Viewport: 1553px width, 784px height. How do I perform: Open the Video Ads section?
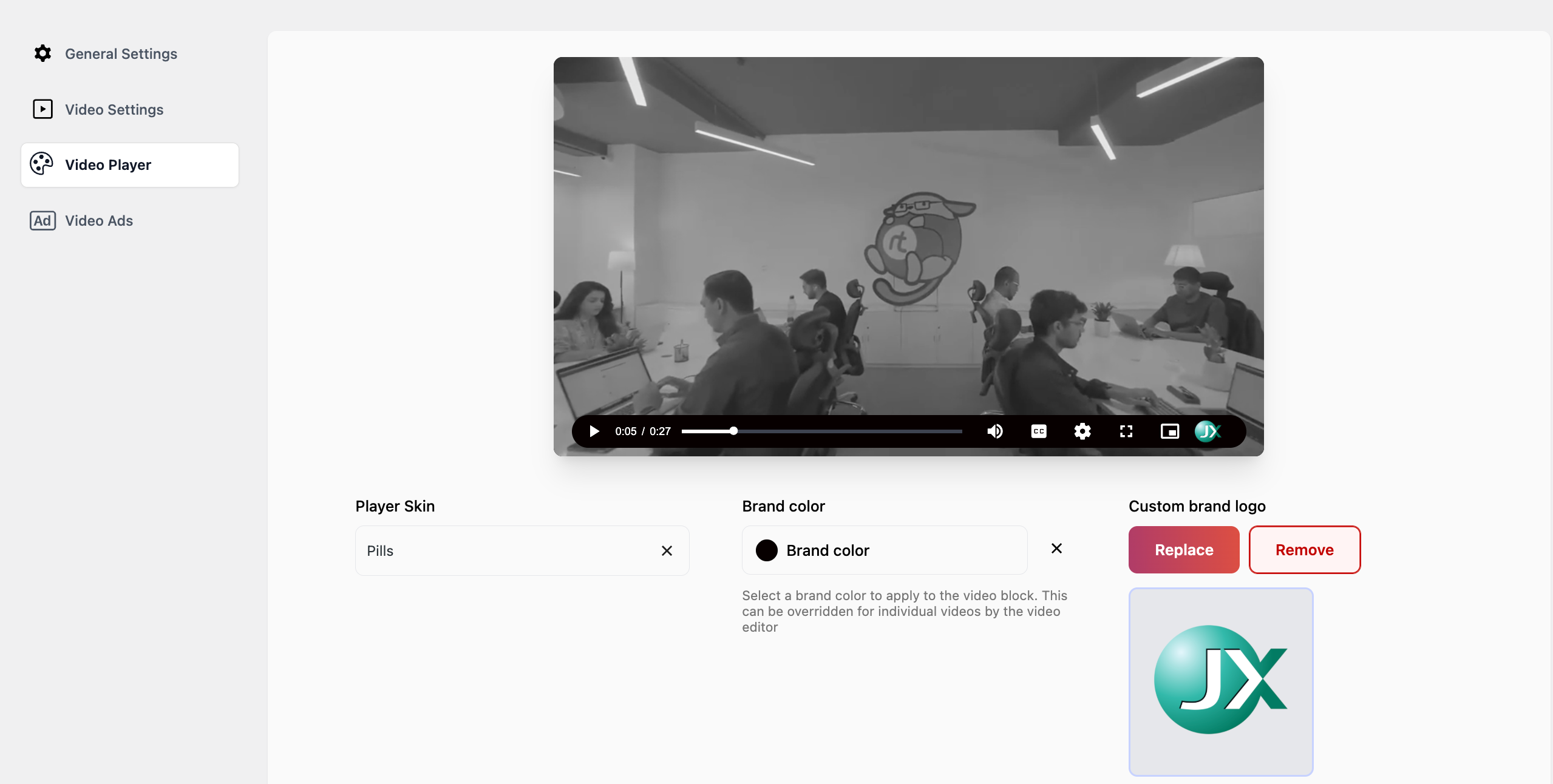[99, 221]
